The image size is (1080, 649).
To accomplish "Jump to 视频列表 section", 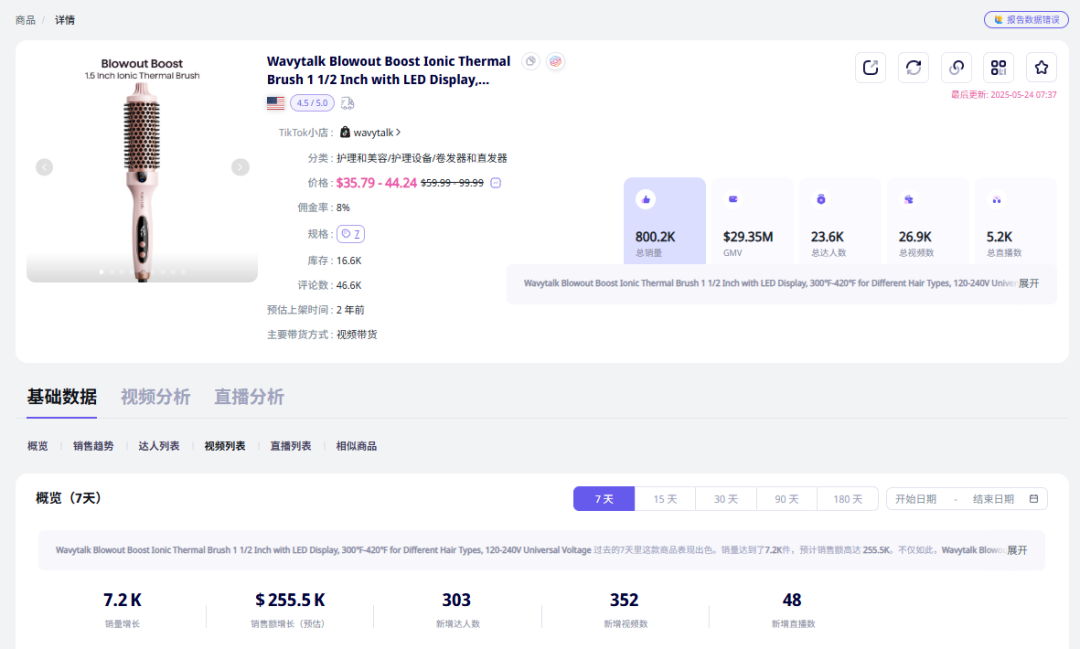I will pos(225,446).
